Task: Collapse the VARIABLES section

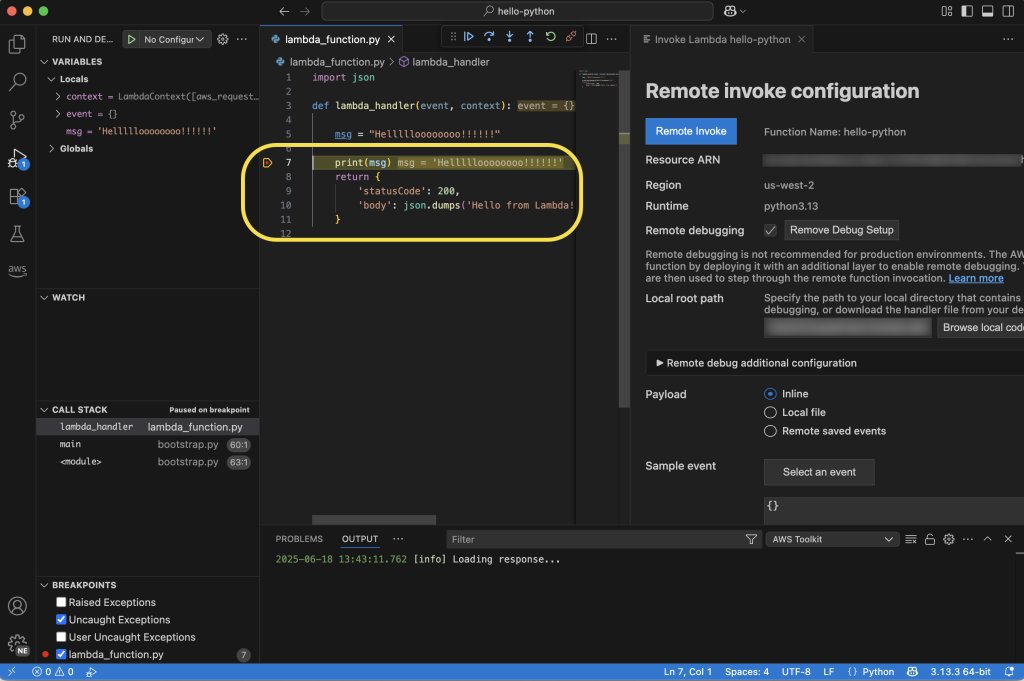Action: (x=44, y=61)
